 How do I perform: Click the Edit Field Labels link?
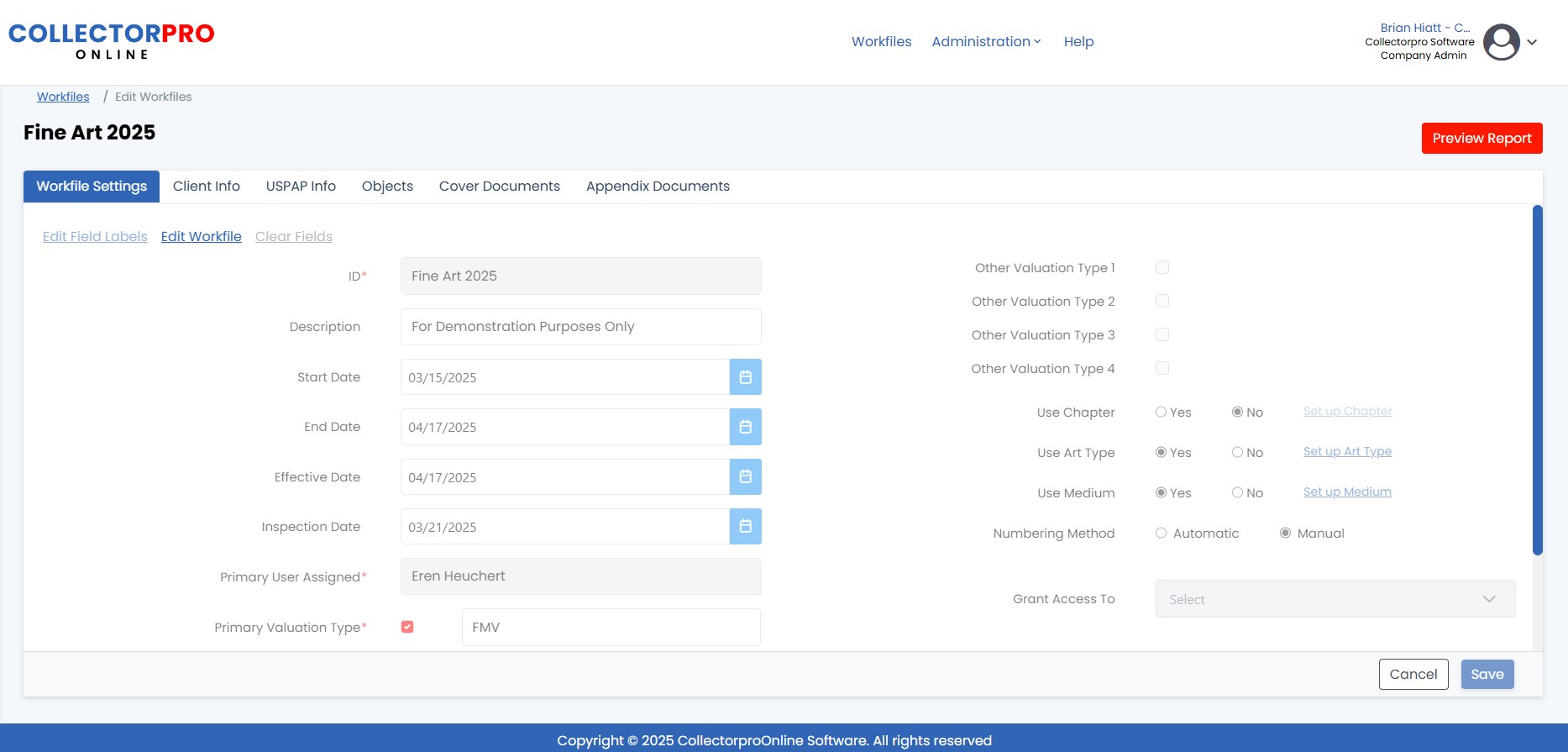point(95,237)
